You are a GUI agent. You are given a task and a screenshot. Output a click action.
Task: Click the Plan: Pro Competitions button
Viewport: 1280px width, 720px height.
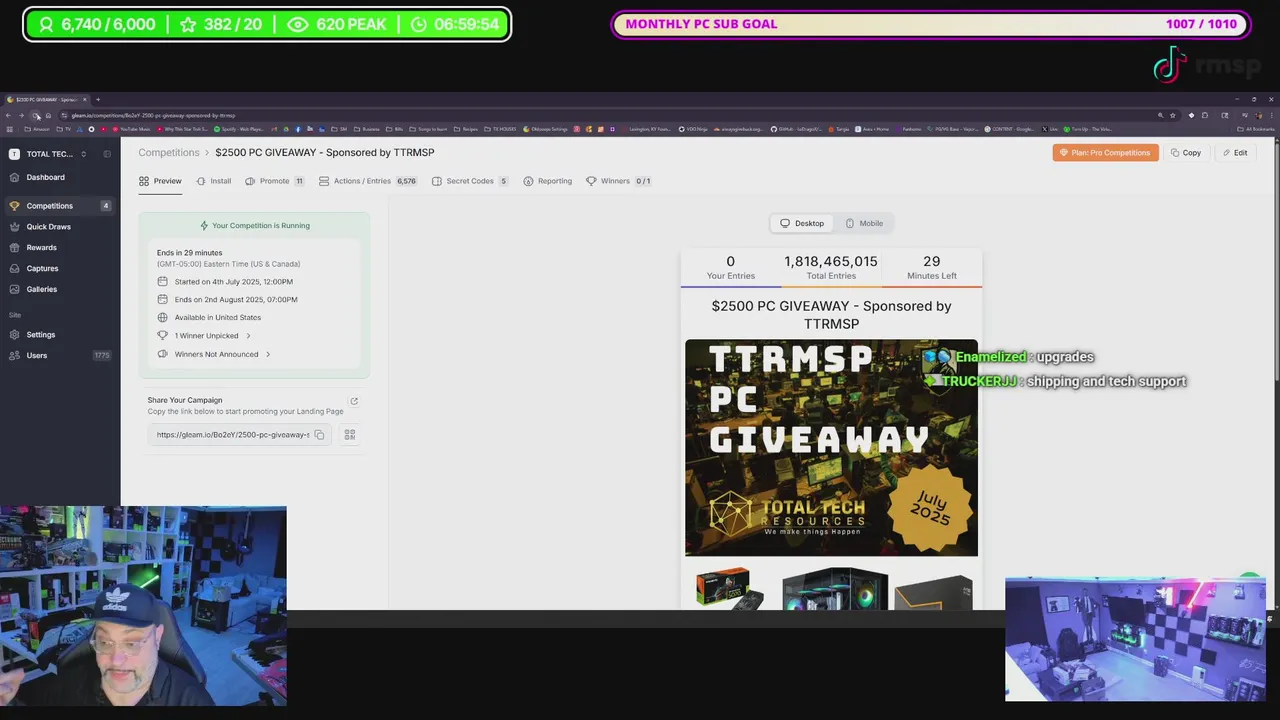[x=1105, y=153]
